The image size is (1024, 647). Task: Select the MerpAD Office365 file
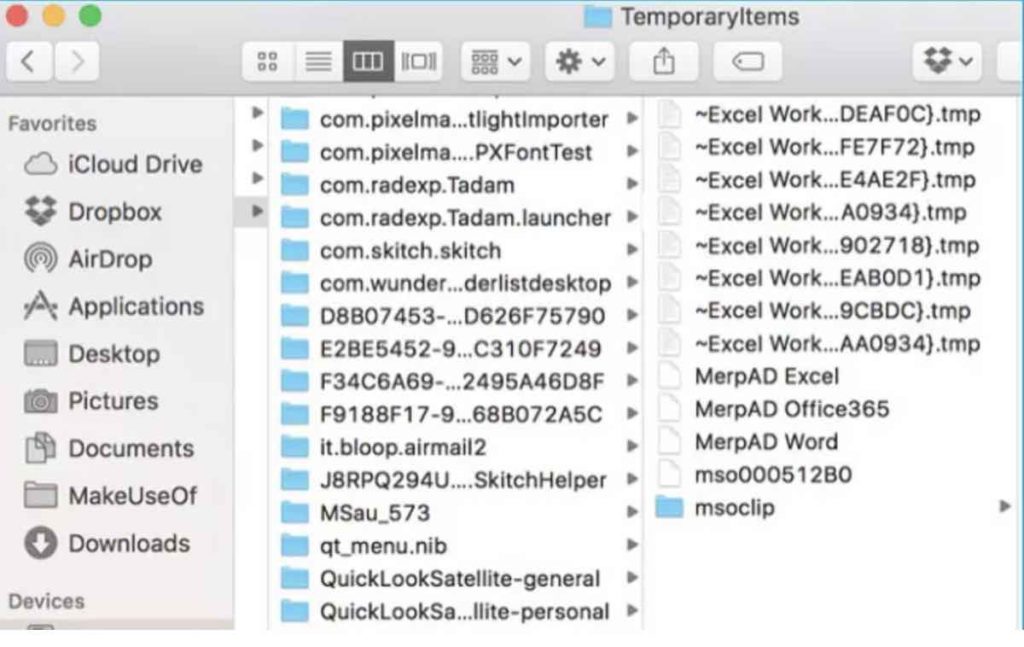[x=791, y=409]
